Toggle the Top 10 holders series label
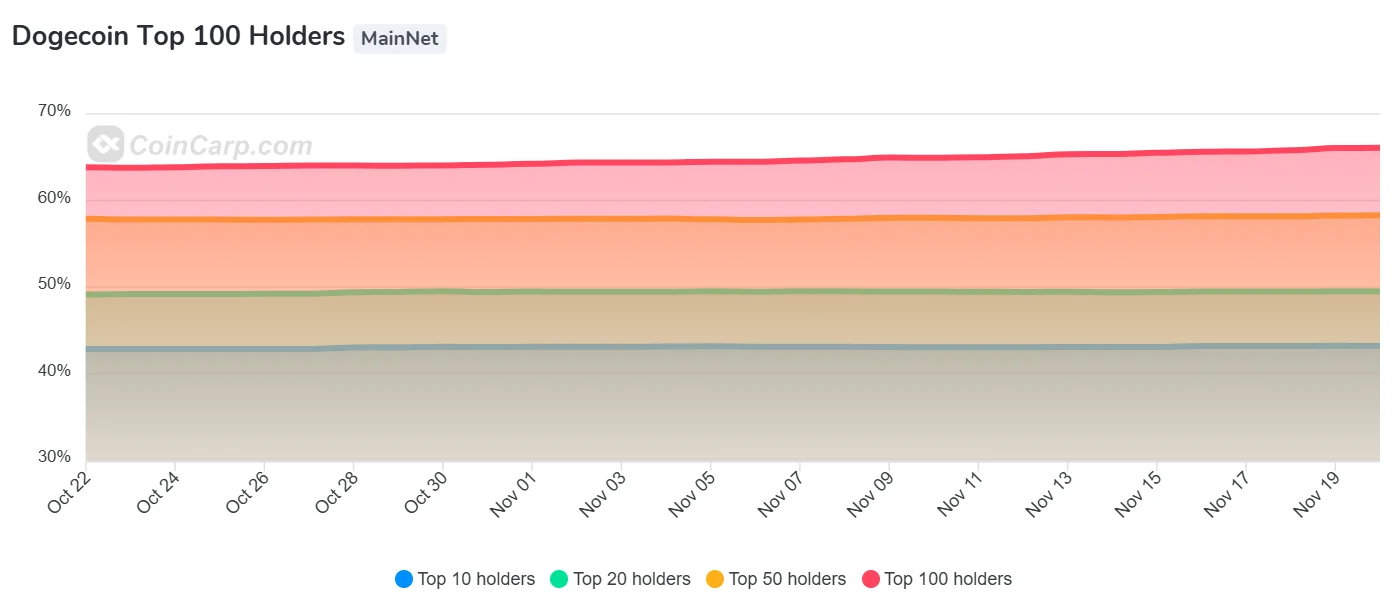This screenshot has height=609, width=1399. [x=476, y=579]
